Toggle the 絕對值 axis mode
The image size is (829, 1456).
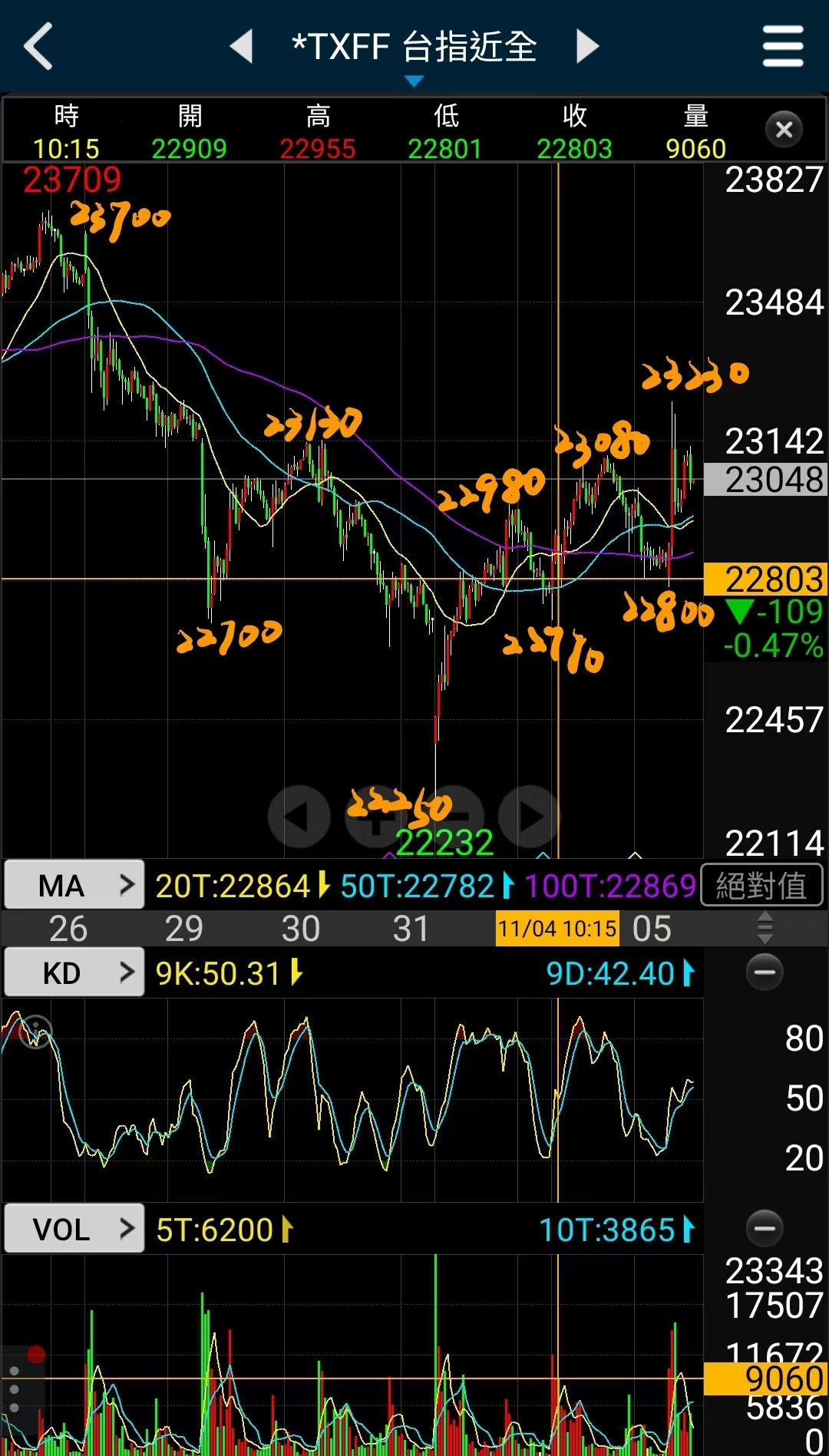761,886
